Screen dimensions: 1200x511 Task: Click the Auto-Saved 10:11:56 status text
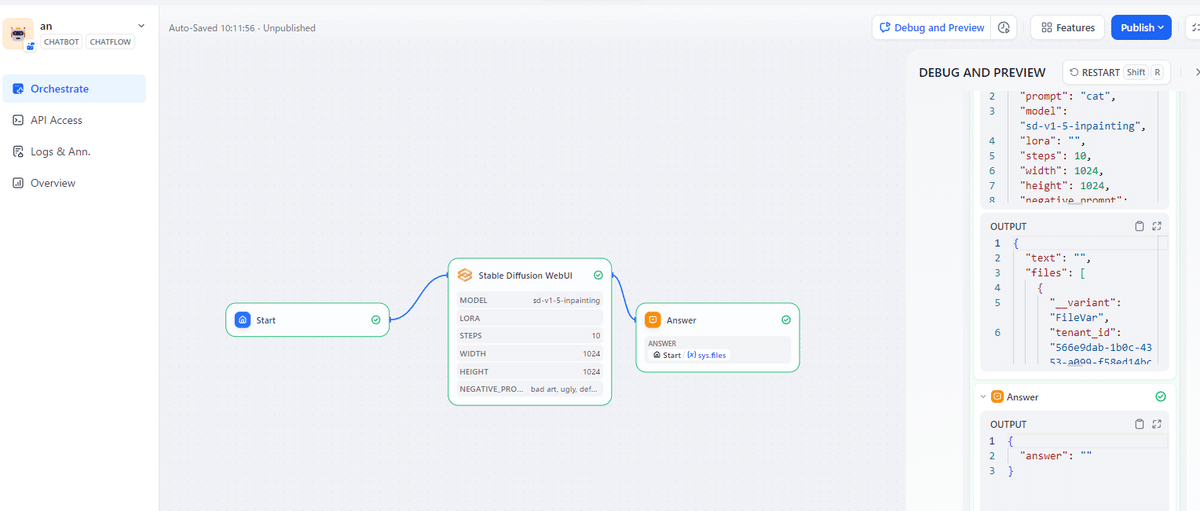pyautogui.click(x=213, y=28)
